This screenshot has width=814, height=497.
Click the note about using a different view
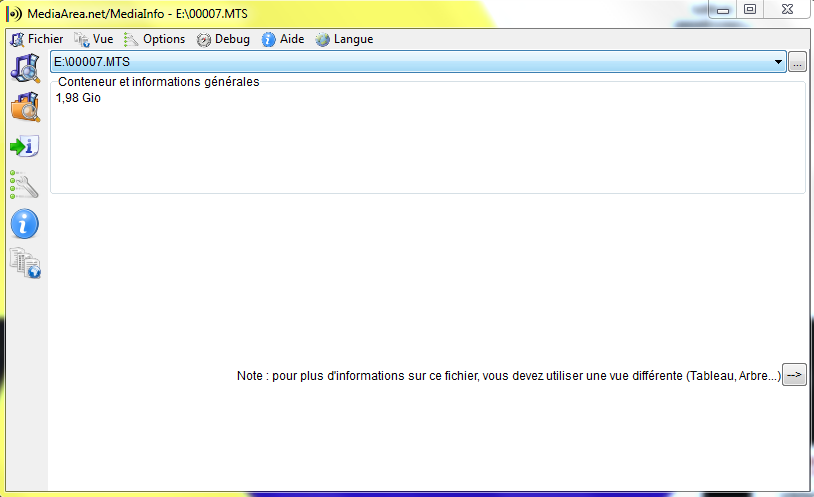[x=509, y=375]
